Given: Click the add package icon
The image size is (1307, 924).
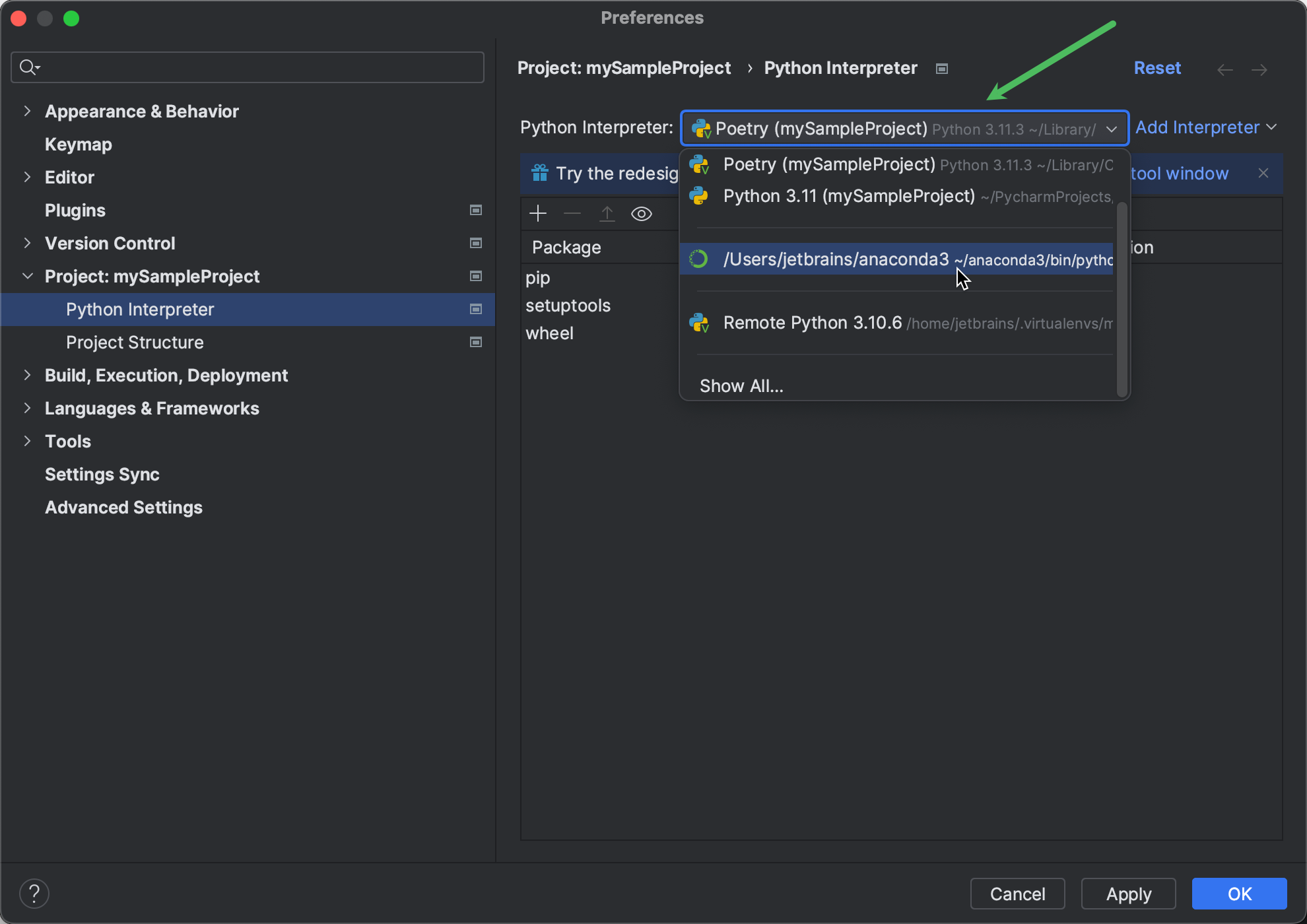Looking at the screenshot, I should tap(538, 213).
